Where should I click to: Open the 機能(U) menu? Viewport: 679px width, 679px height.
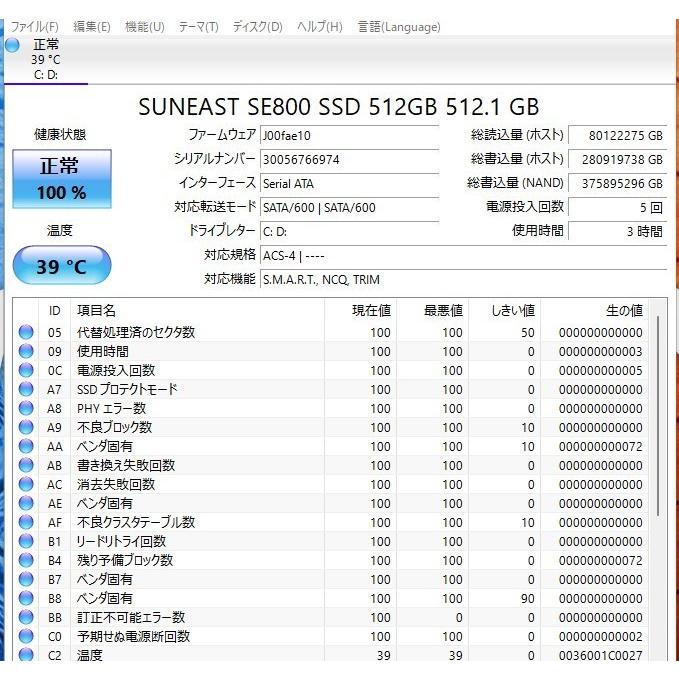pyautogui.click(x=145, y=27)
